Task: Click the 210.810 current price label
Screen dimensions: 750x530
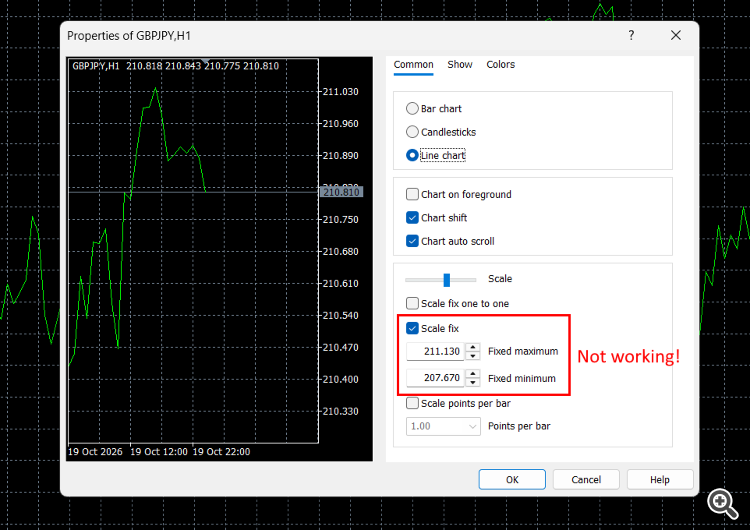Action: point(341,192)
